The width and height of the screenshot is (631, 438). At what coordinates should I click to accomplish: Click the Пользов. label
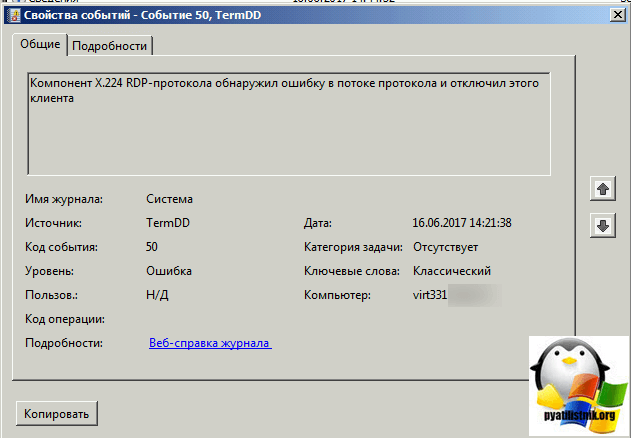tap(52, 295)
